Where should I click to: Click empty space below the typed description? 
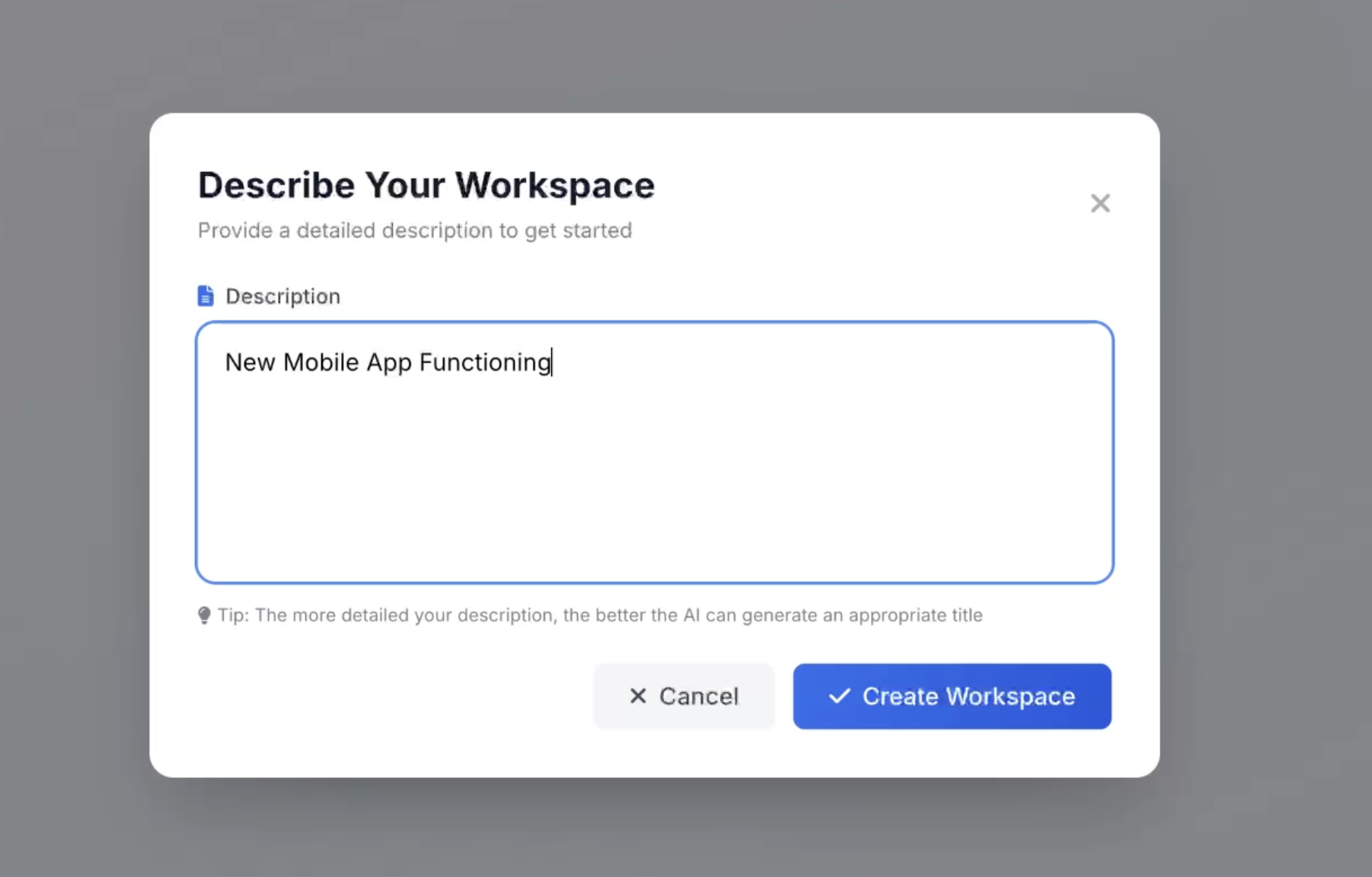[655, 487]
